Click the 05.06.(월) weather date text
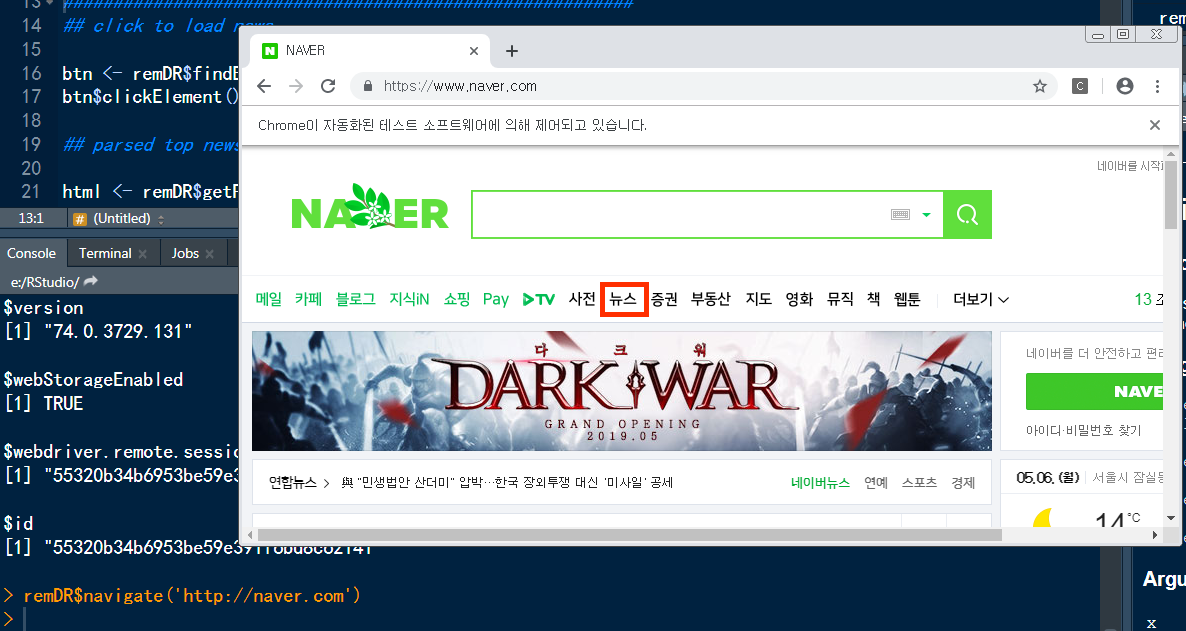The height and width of the screenshot is (631, 1186). point(1048,477)
